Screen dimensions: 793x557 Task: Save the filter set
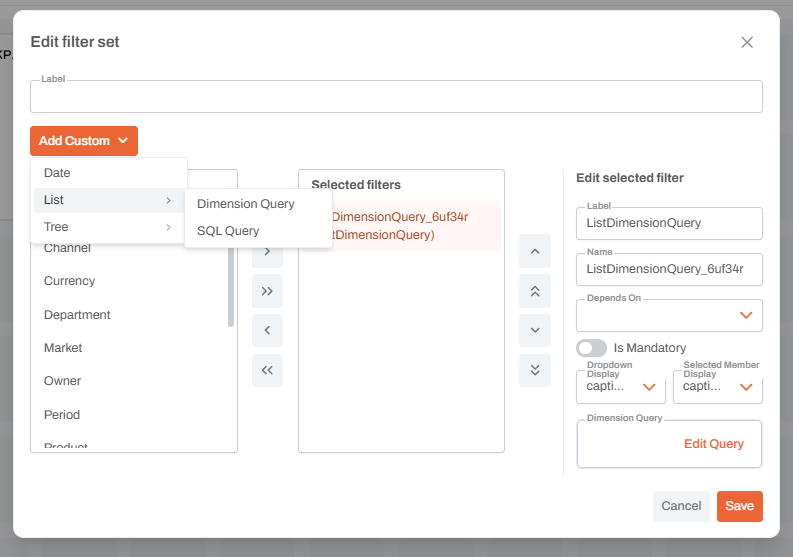pyautogui.click(x=739, y=506)
